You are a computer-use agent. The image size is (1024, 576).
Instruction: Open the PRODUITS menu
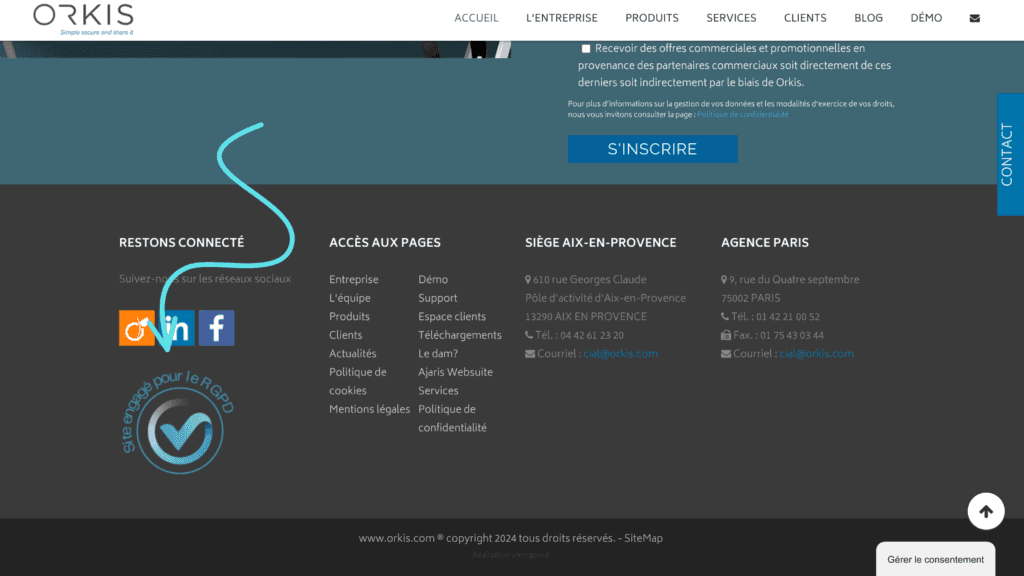tap(652, 18)
